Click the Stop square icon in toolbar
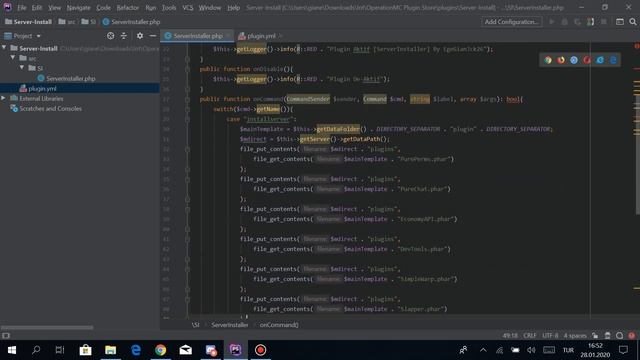 (603, 22)
